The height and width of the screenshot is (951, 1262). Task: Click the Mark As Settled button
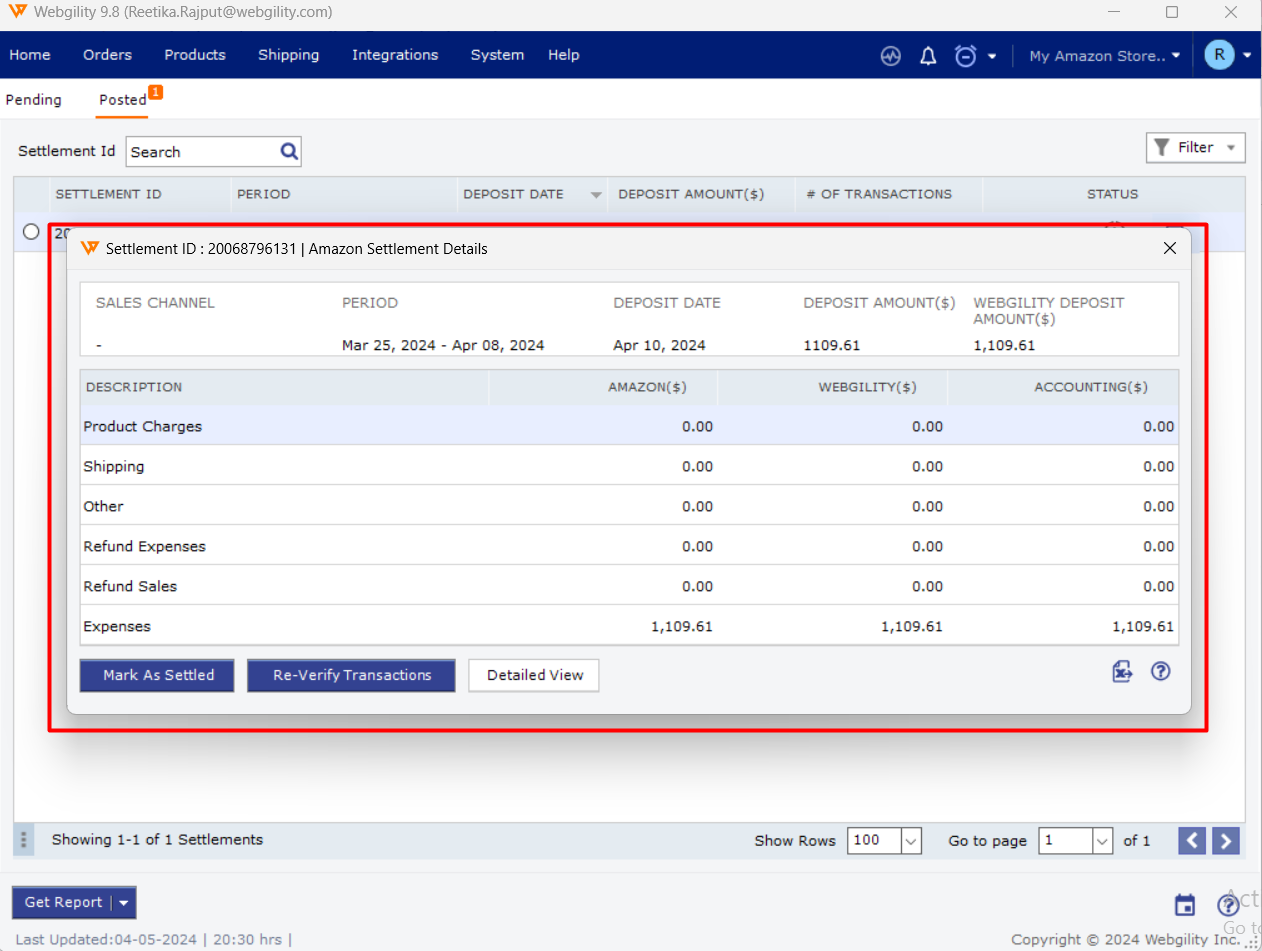point(158,675)
